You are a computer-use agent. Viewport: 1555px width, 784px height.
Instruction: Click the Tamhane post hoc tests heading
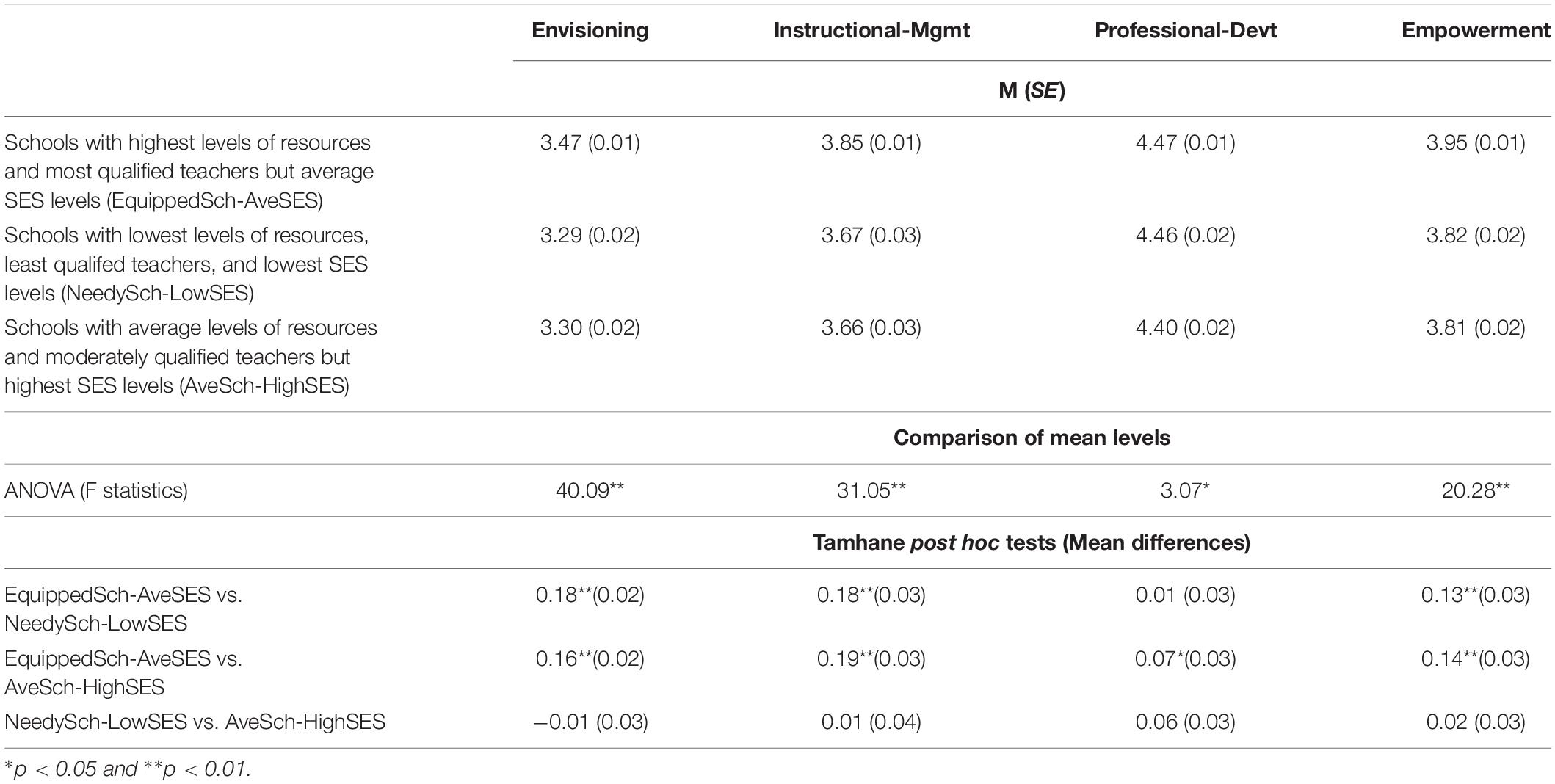1032,542
